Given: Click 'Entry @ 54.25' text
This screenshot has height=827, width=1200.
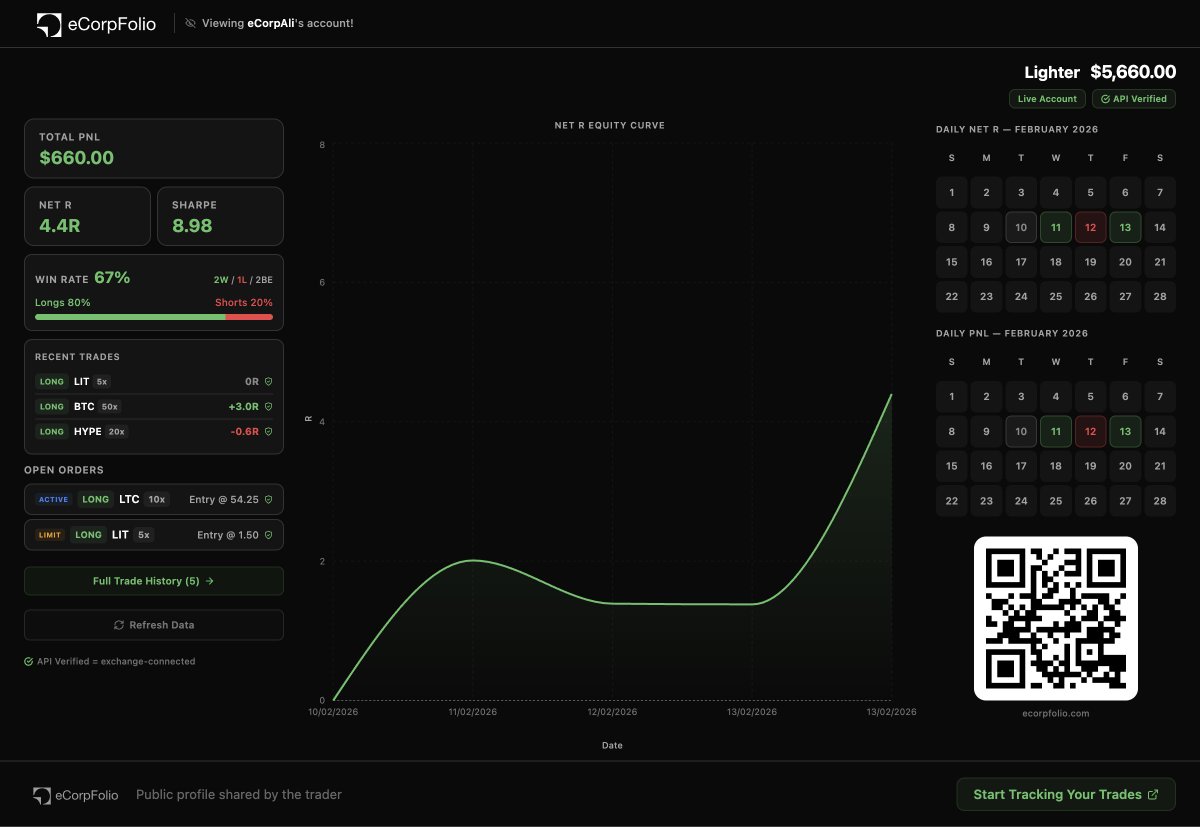Looking at the screenshot, I should 224,499.
